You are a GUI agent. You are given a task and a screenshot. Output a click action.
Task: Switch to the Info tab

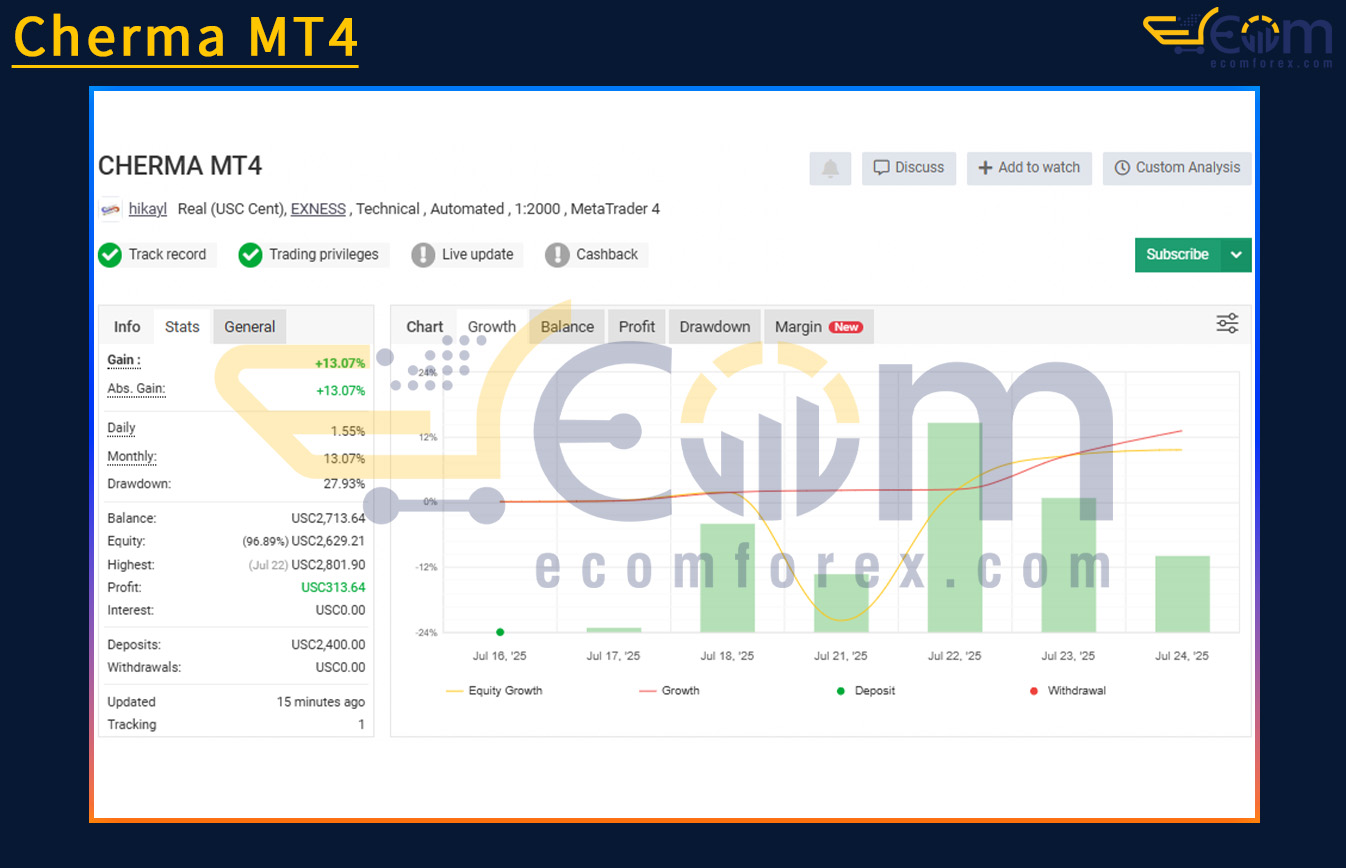coord(127,327)
